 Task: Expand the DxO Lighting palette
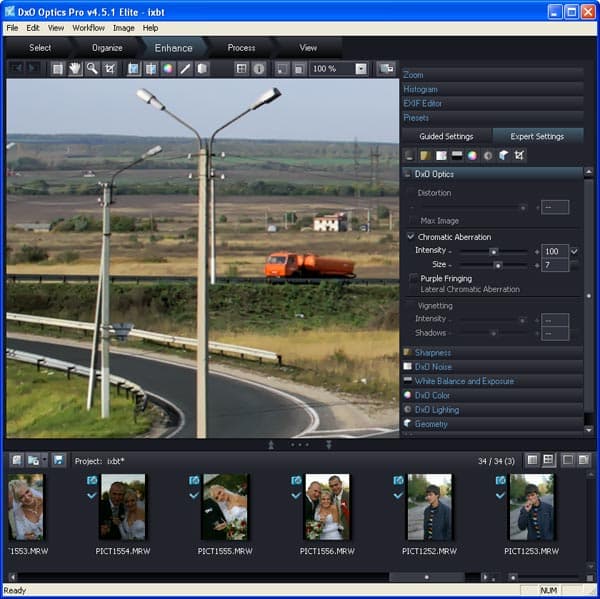pyautogui.click(x=492, y=410)
